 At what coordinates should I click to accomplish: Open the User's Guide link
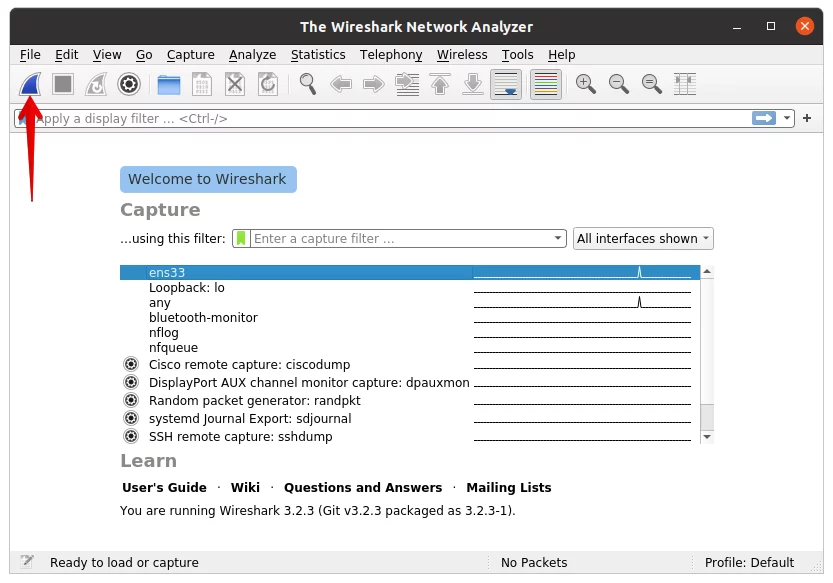pyautogui.click(x=164, y=487)
